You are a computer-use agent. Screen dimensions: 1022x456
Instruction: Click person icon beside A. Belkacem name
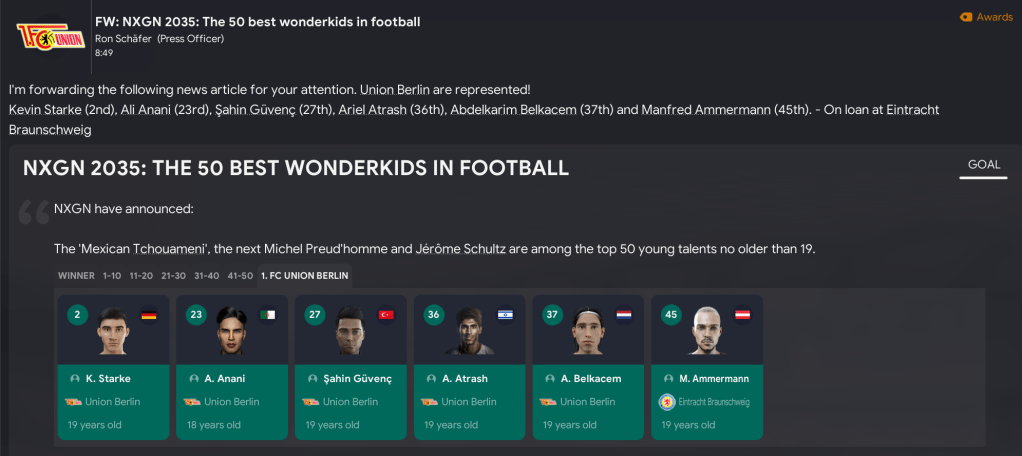549,379
